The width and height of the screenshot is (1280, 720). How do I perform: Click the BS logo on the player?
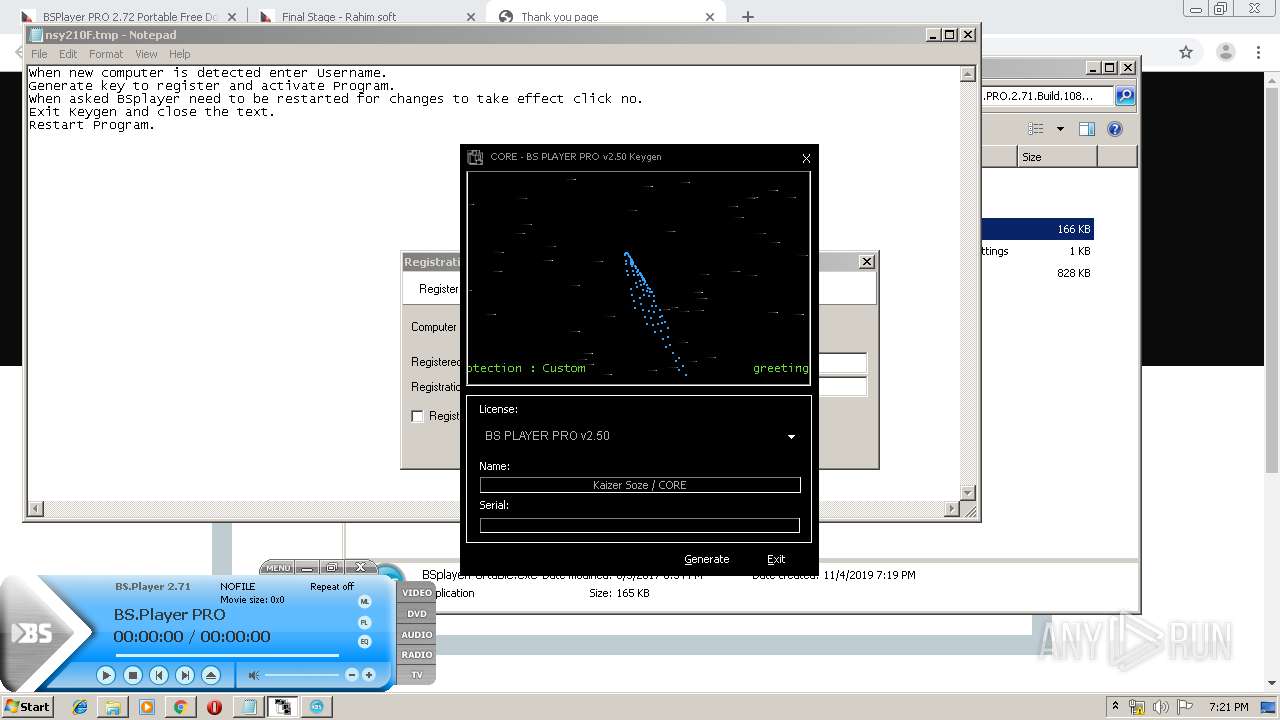pos(33,633)
